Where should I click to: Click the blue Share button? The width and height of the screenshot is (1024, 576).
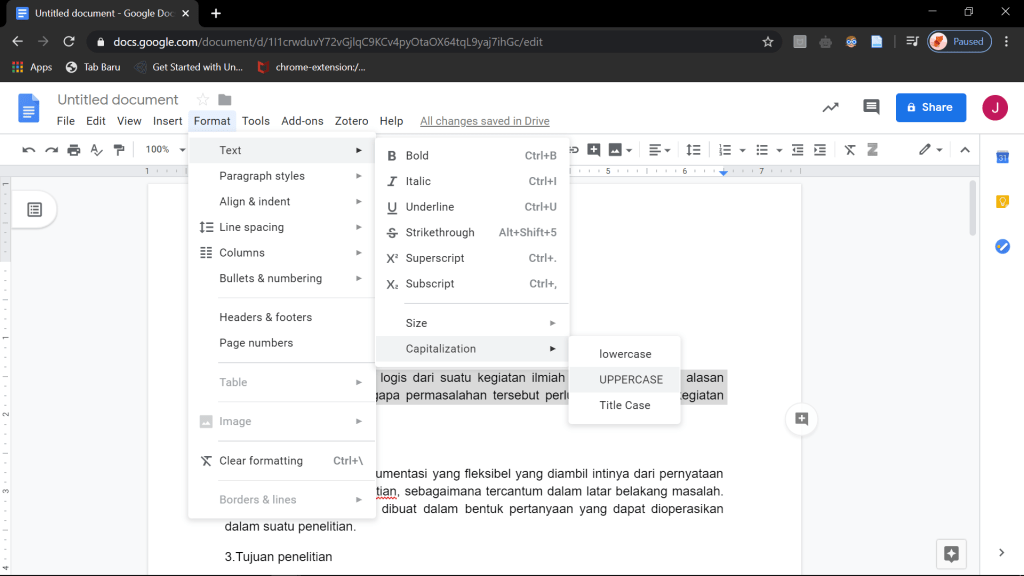[x=930, y=107]
